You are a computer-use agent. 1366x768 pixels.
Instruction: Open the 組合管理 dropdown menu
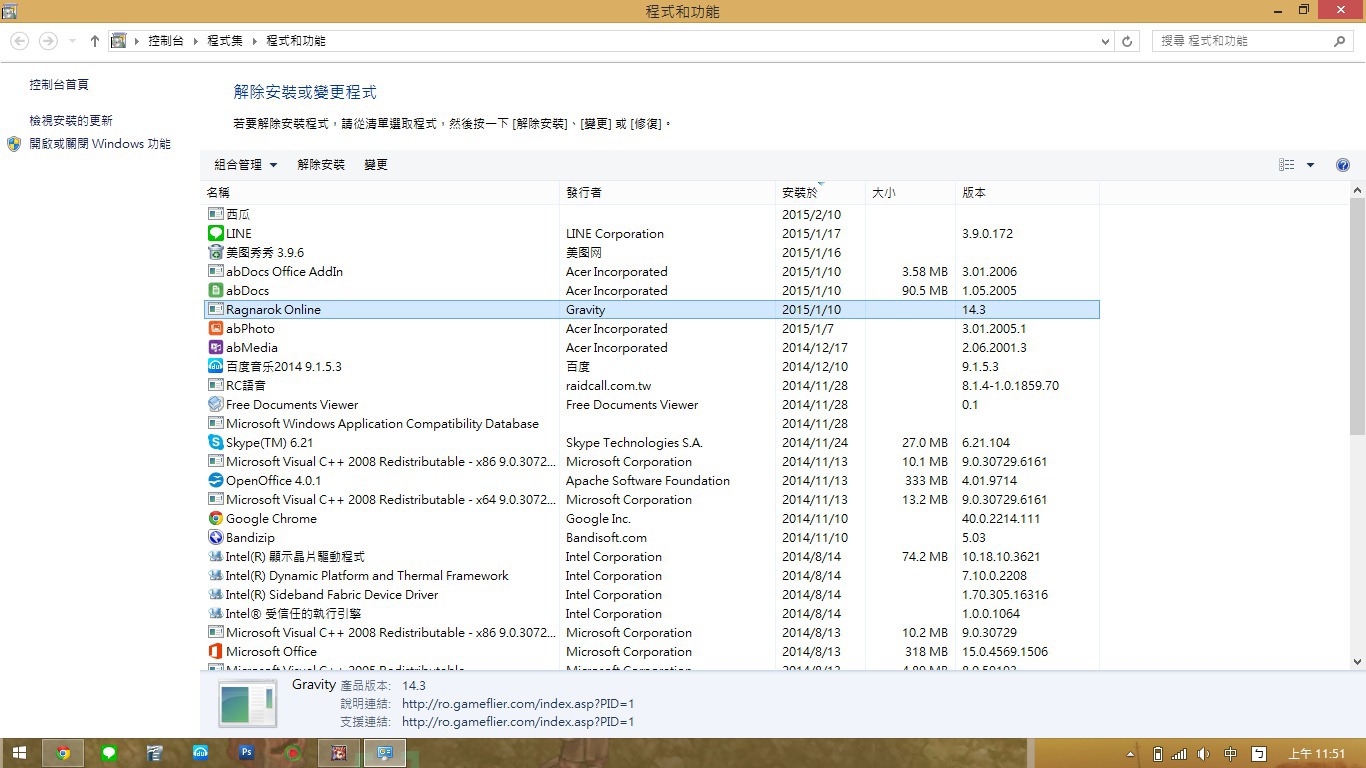coord(246,165)
